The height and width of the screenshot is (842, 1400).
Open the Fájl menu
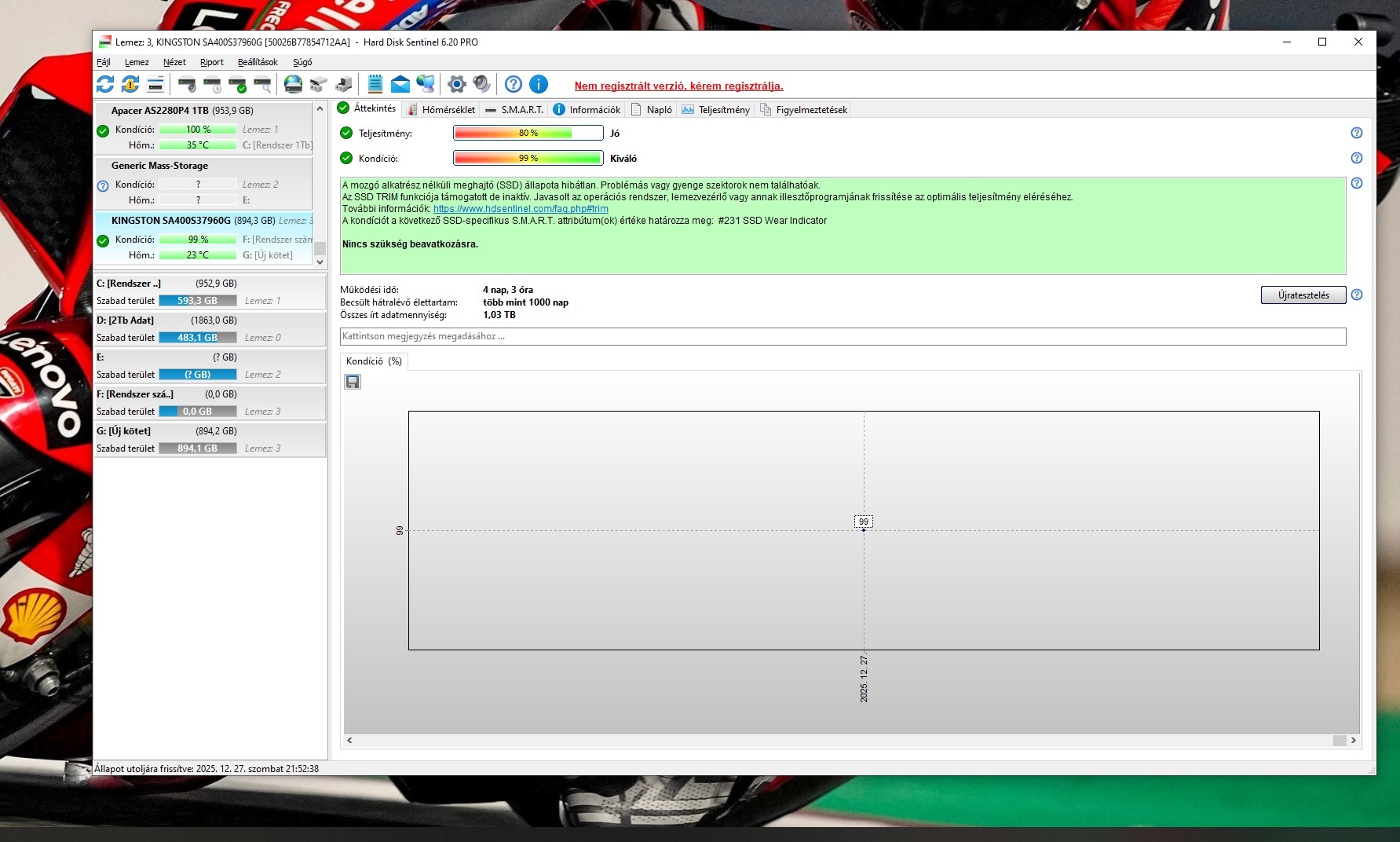click(x=104, y=62)
